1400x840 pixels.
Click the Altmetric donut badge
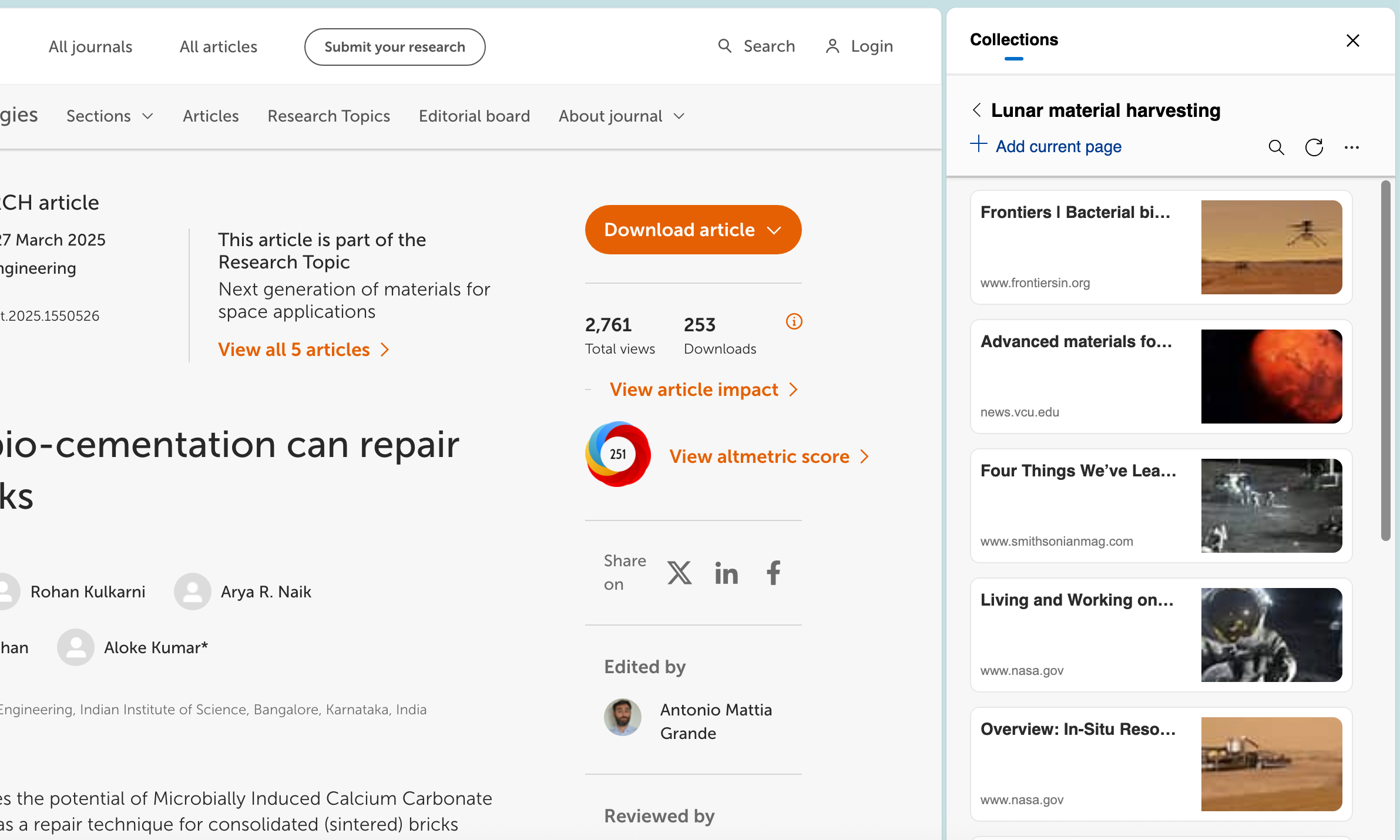coord(617,454)
